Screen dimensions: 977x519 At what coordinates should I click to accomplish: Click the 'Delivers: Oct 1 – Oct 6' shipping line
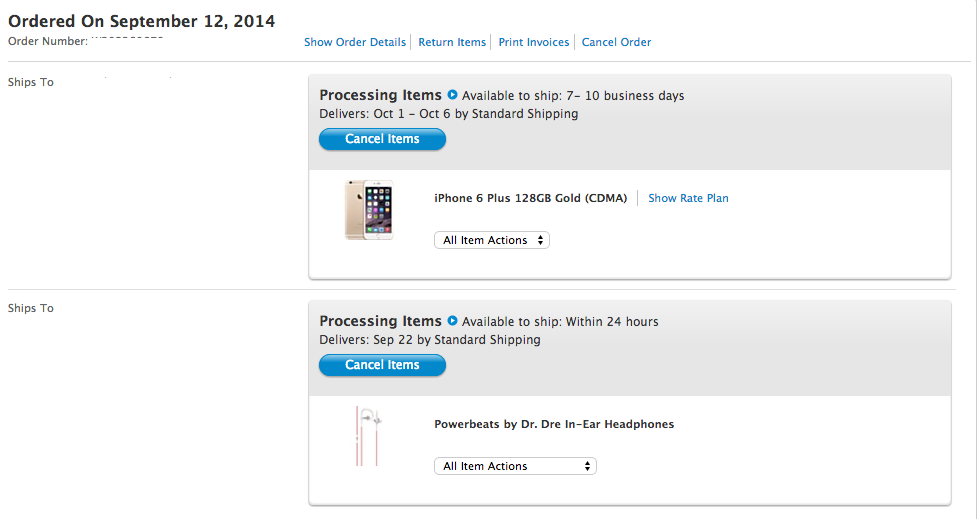(448, 114)
